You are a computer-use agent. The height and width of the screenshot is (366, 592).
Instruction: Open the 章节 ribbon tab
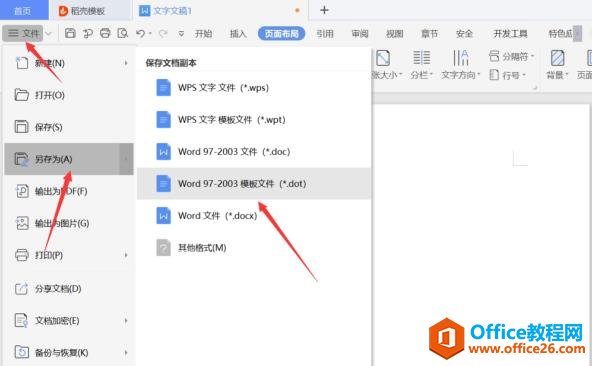coord(429,34)
